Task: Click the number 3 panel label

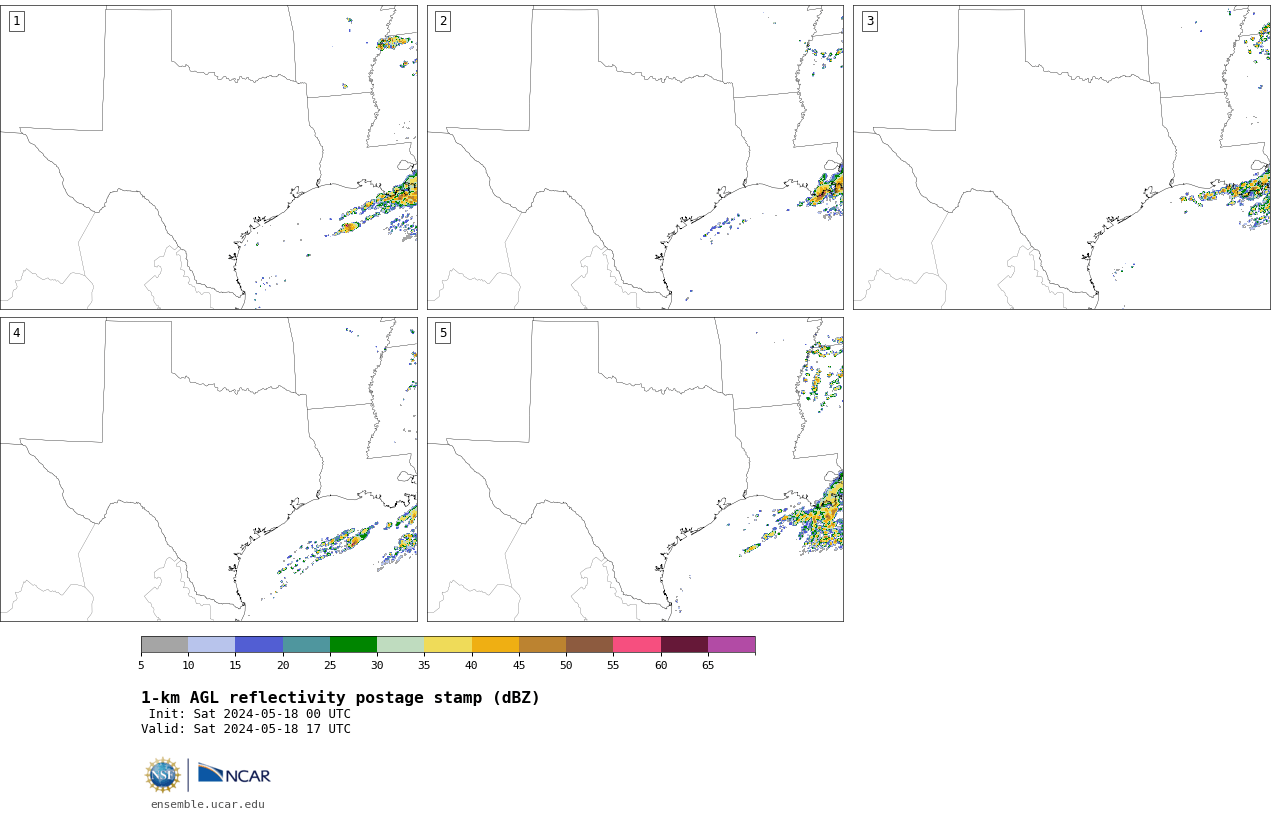Action: point(870,21)
